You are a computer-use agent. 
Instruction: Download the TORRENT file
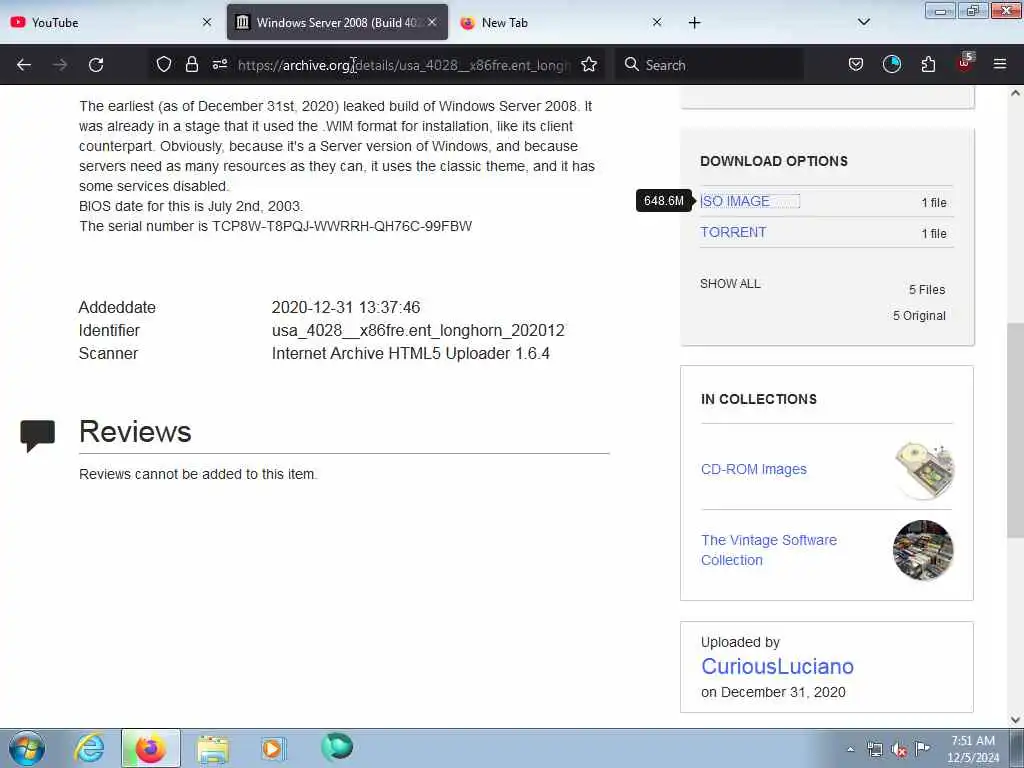coord(733,232)
